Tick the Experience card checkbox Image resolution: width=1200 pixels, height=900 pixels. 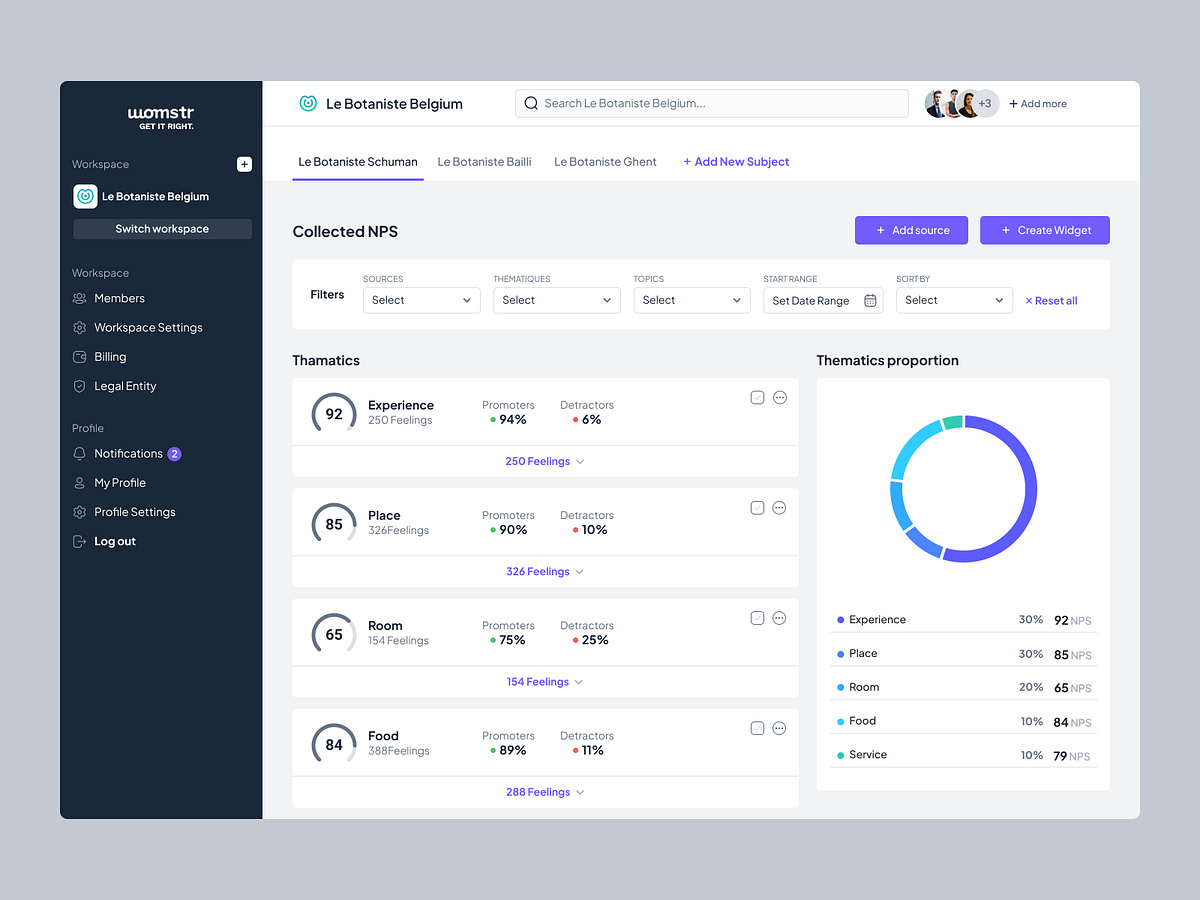click(x=757, y=397)
